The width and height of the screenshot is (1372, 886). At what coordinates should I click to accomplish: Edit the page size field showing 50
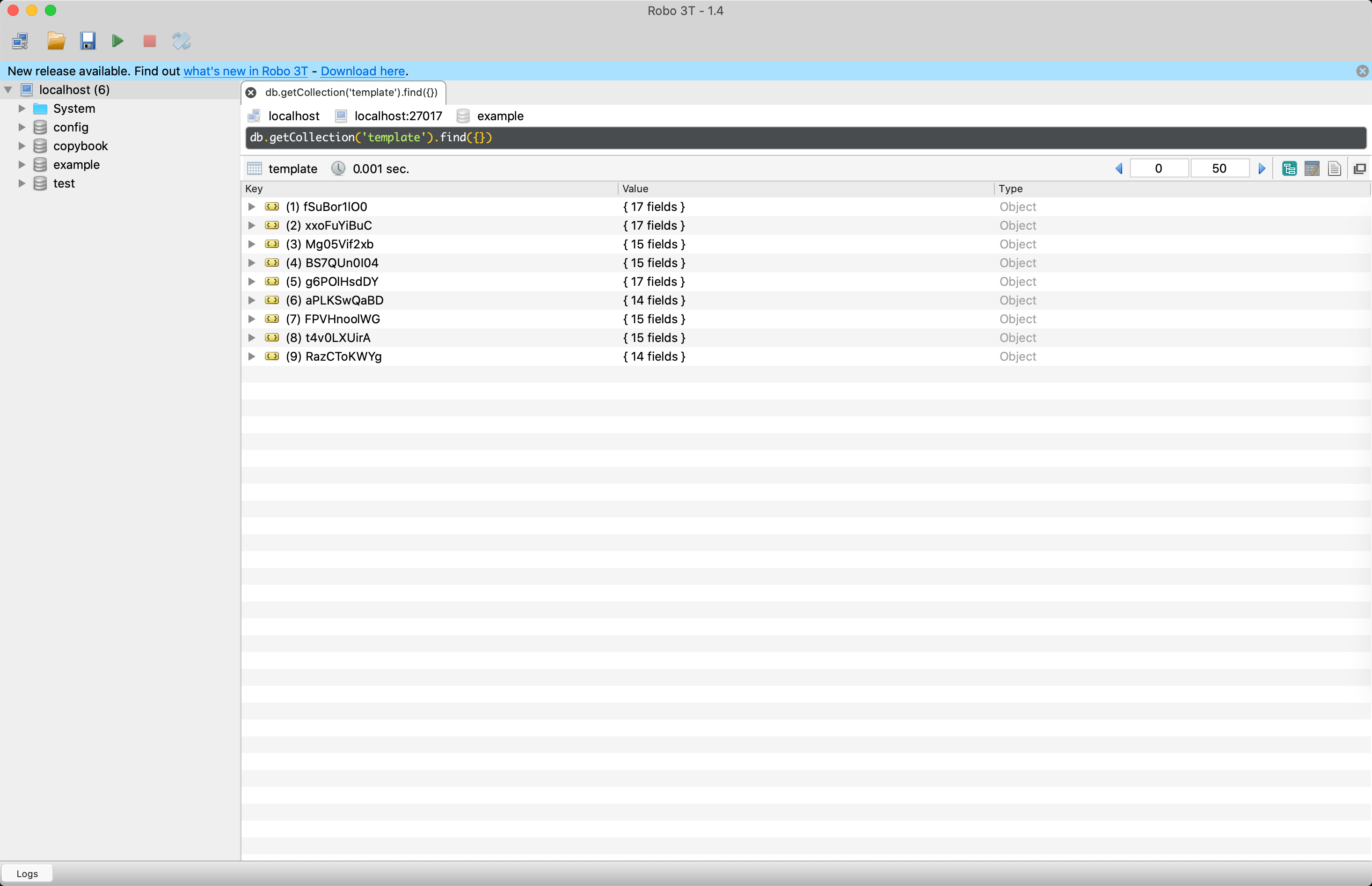click(1219, 168)
